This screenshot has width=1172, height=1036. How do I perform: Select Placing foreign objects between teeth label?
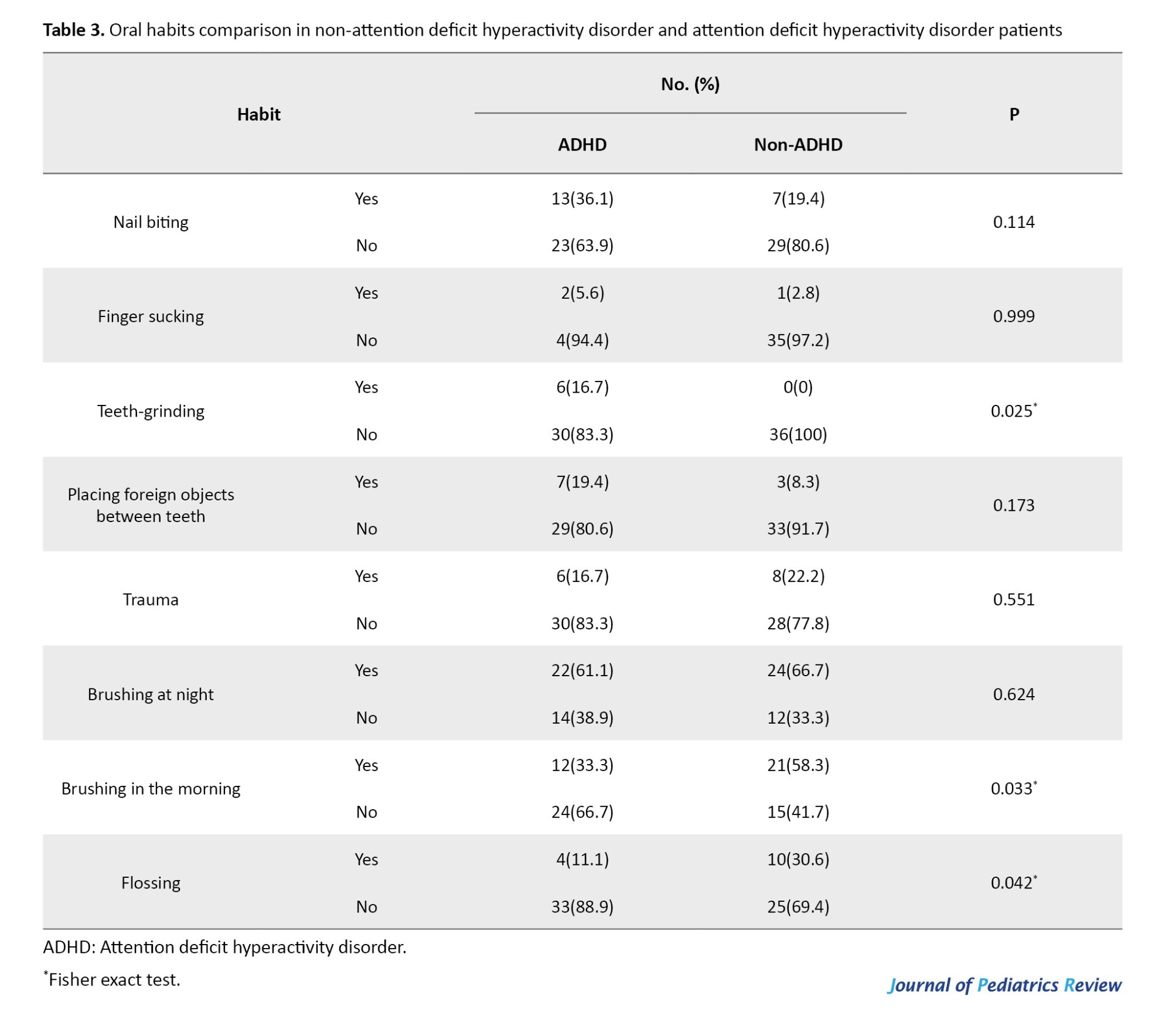(x=151, y=505)
